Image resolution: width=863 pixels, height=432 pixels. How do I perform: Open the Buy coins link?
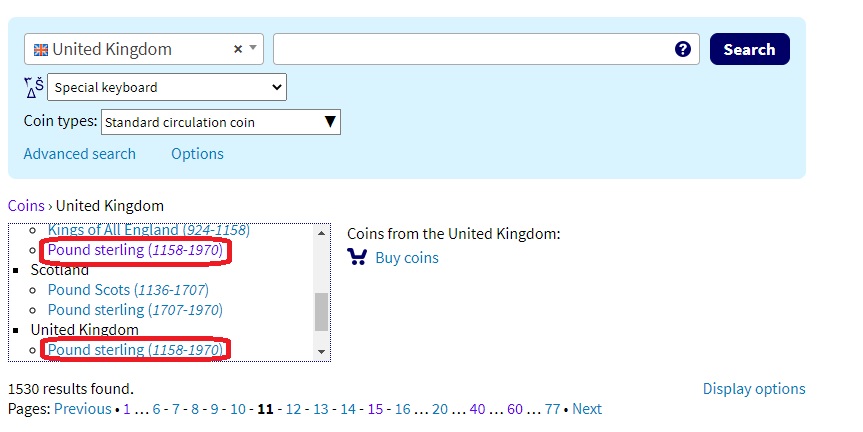coord(407,258)
